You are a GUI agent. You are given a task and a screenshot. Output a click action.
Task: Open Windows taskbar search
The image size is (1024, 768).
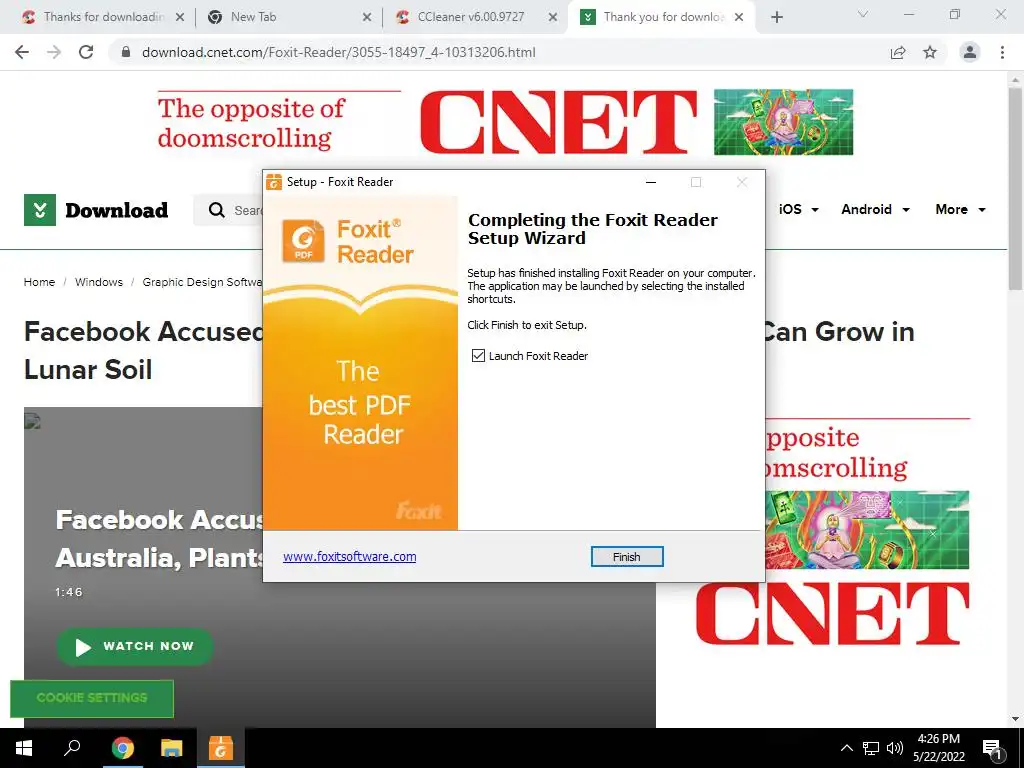(72, 748)
